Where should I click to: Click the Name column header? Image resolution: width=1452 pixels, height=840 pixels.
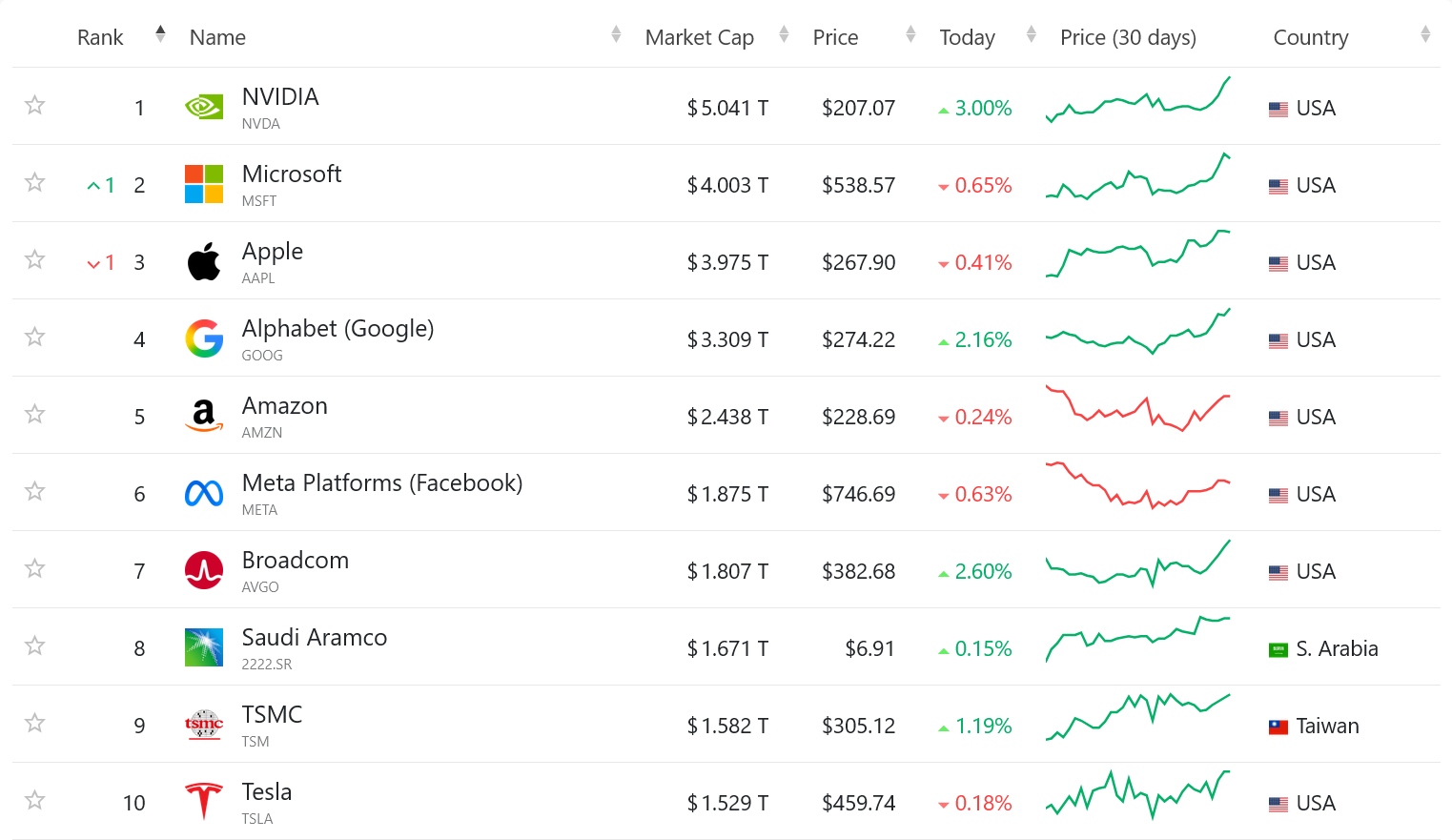click(x=217, y=37)
